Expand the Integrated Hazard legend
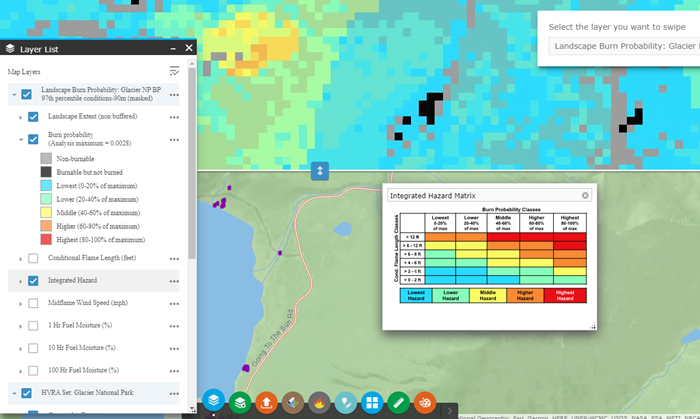 coord(21,281)
